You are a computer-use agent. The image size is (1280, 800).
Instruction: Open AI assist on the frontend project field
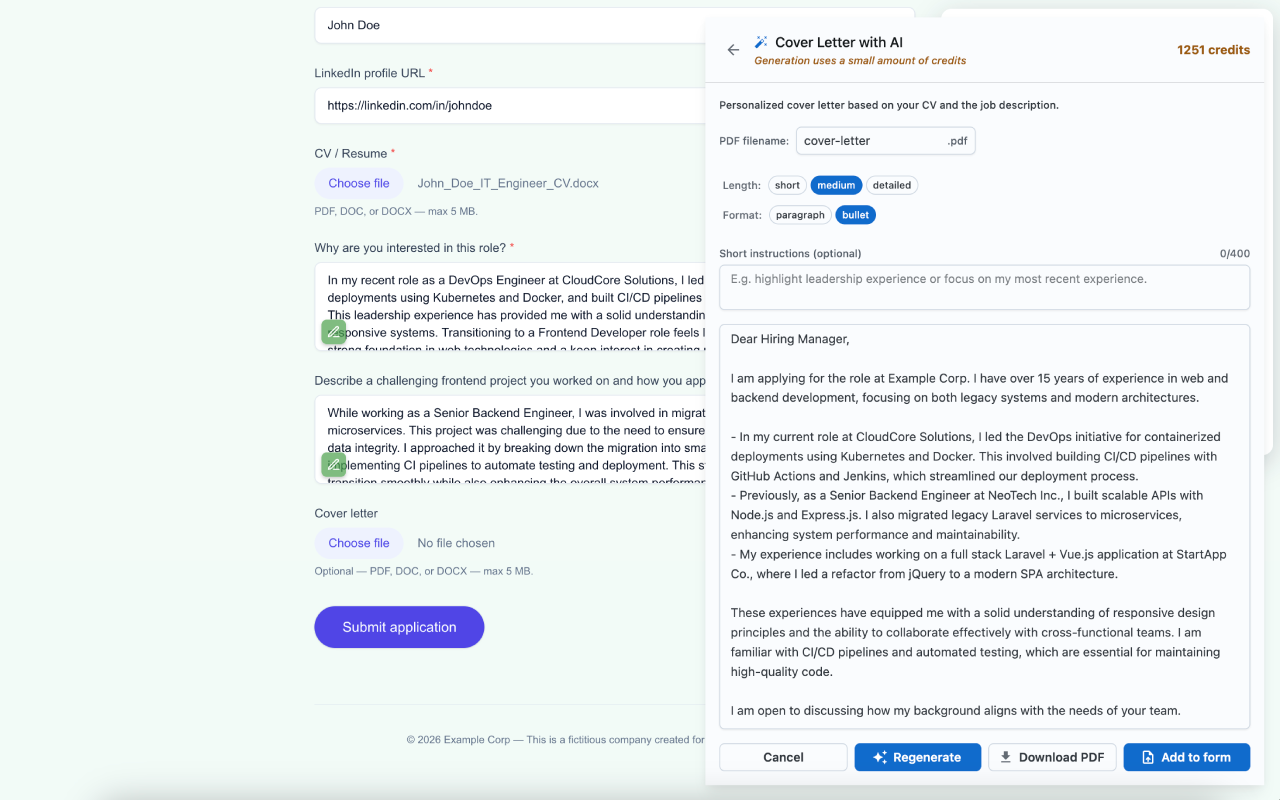(333, 464)
